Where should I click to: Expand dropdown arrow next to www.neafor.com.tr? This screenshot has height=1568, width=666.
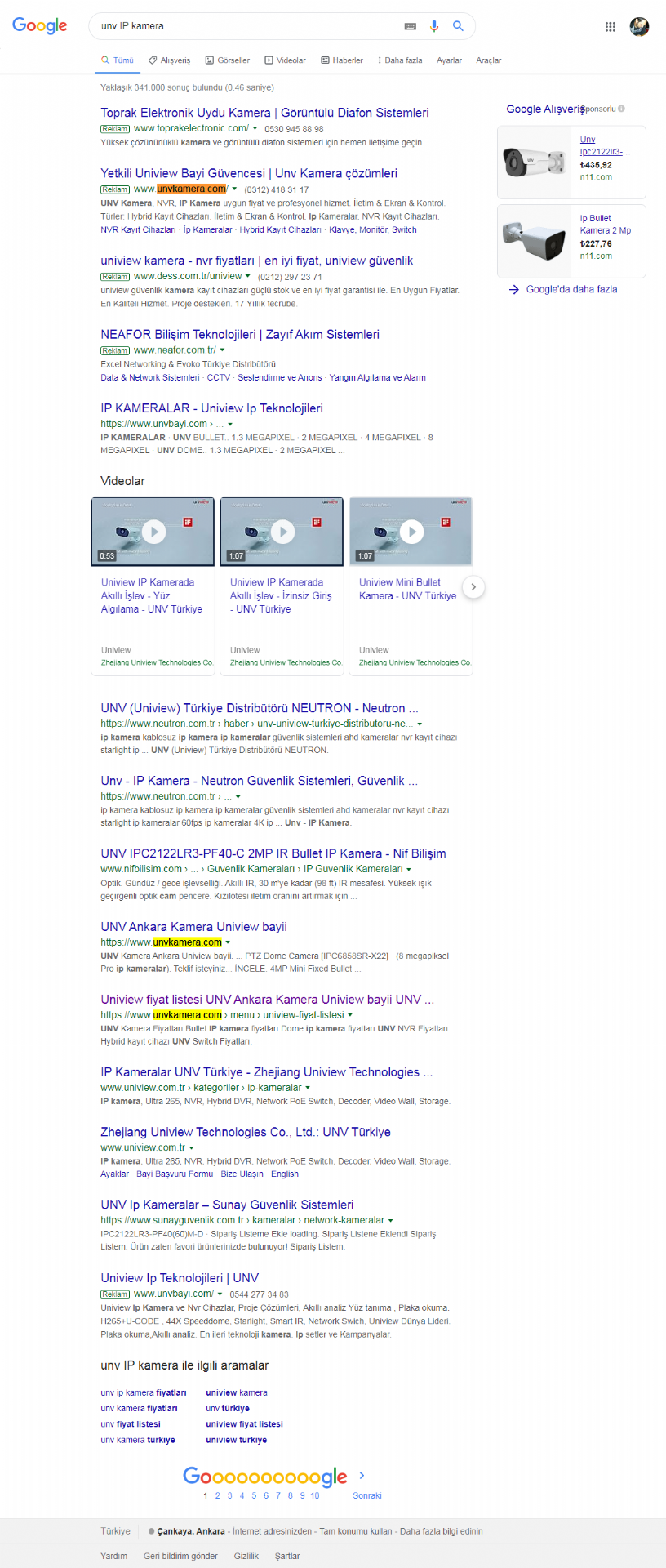click(x=223, y=350)
